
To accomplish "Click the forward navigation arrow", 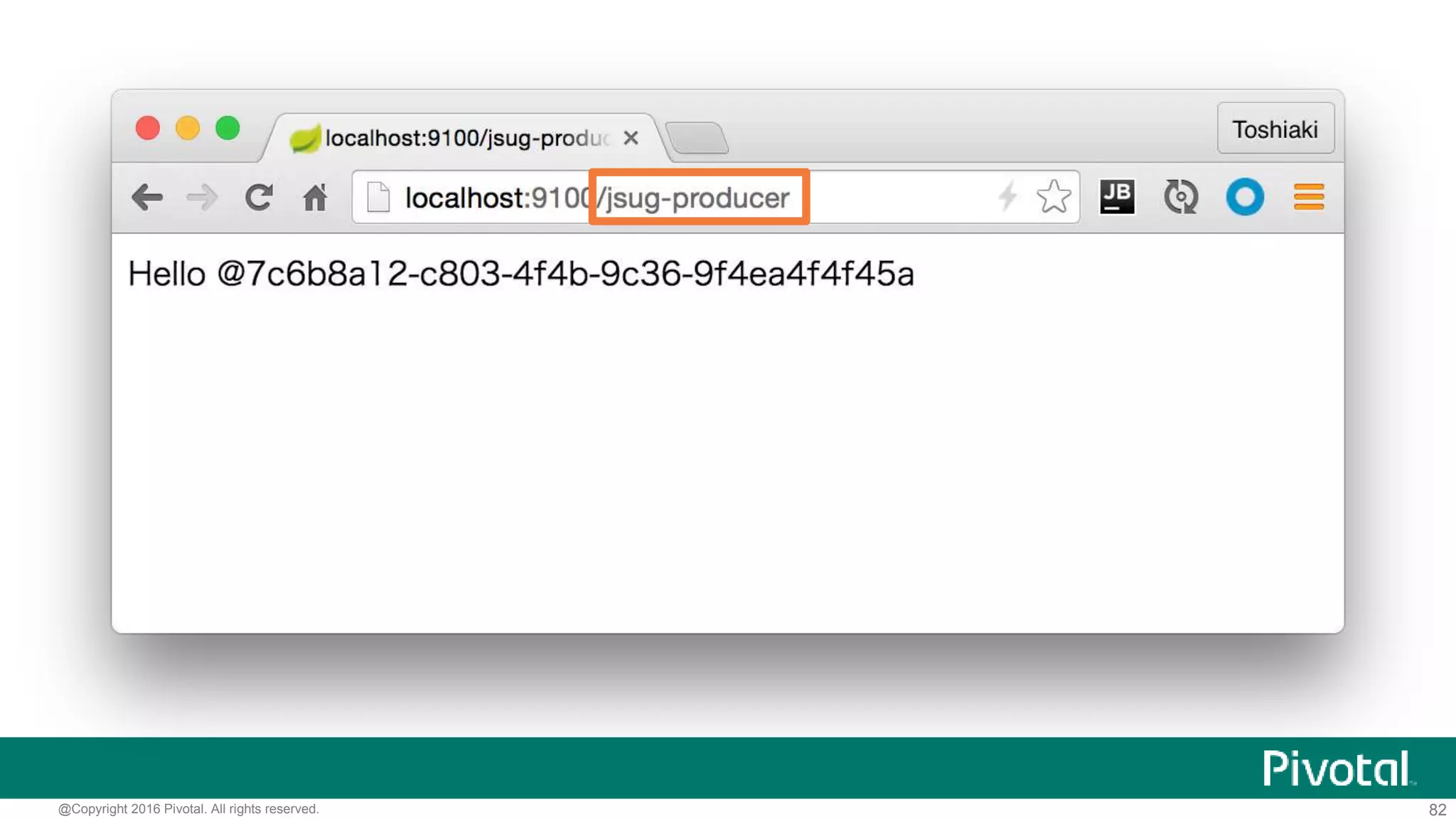I will [x=203, y=198].
